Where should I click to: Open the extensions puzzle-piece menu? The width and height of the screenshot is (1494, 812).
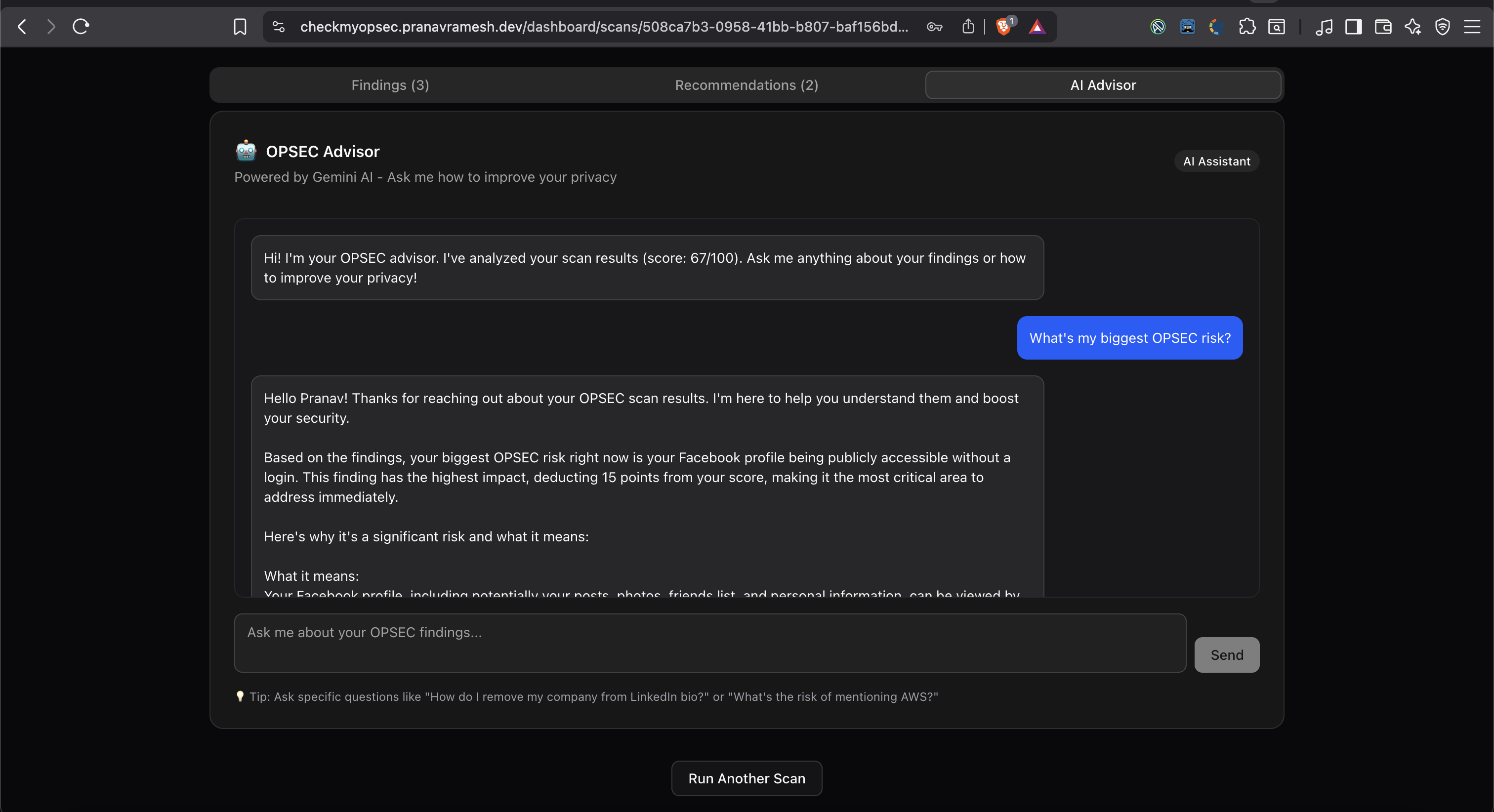pos(1247,27)
